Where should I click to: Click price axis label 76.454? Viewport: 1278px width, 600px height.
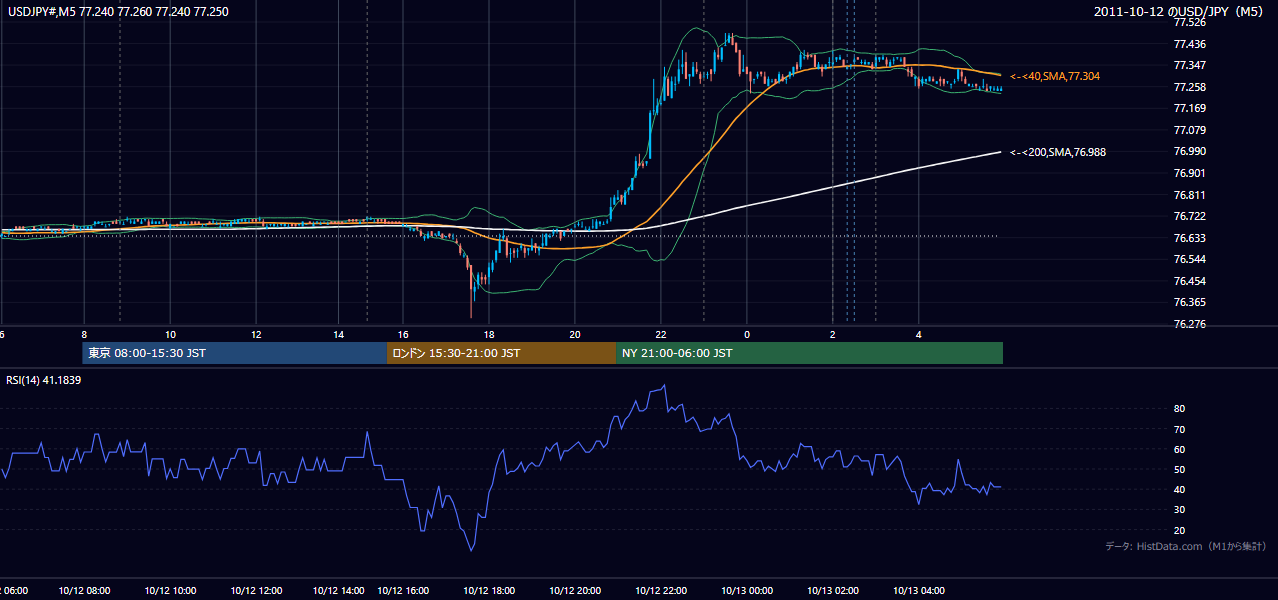click(x=1189, y=281)
